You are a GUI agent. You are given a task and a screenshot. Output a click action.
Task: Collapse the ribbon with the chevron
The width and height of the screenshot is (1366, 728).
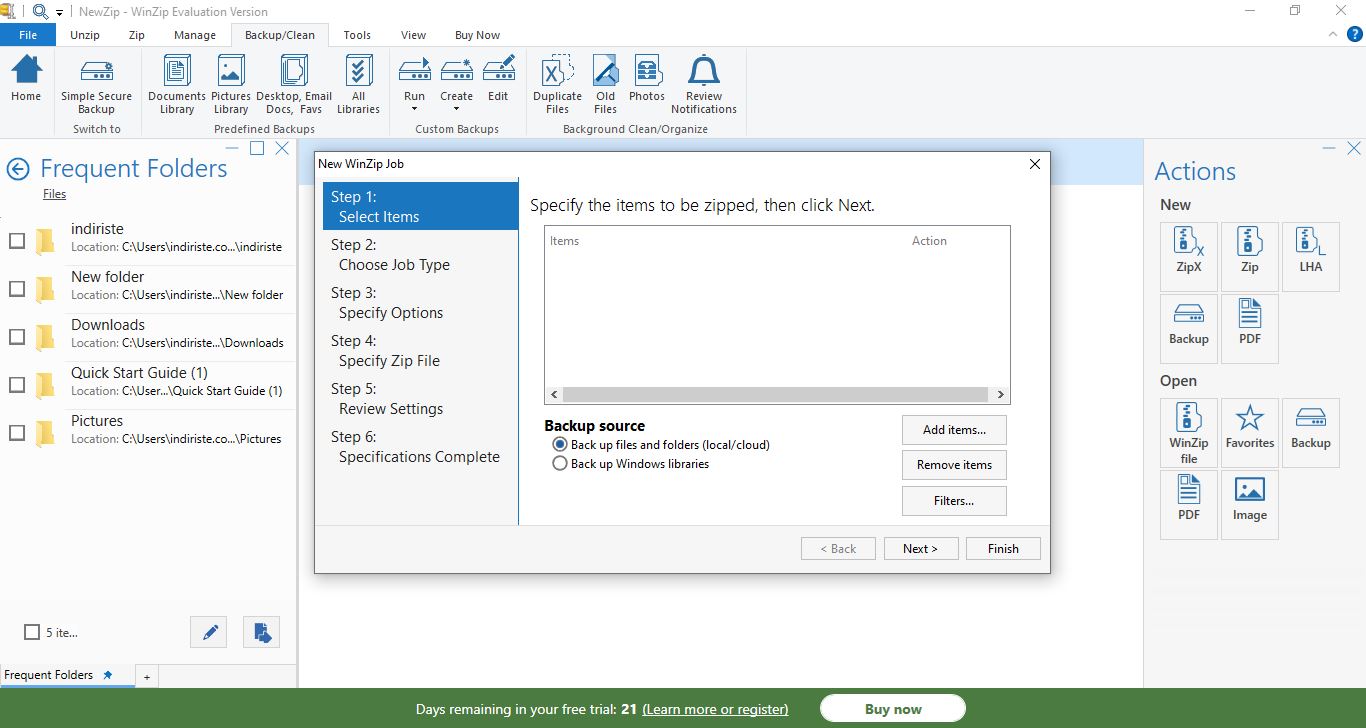point(1331,34)
